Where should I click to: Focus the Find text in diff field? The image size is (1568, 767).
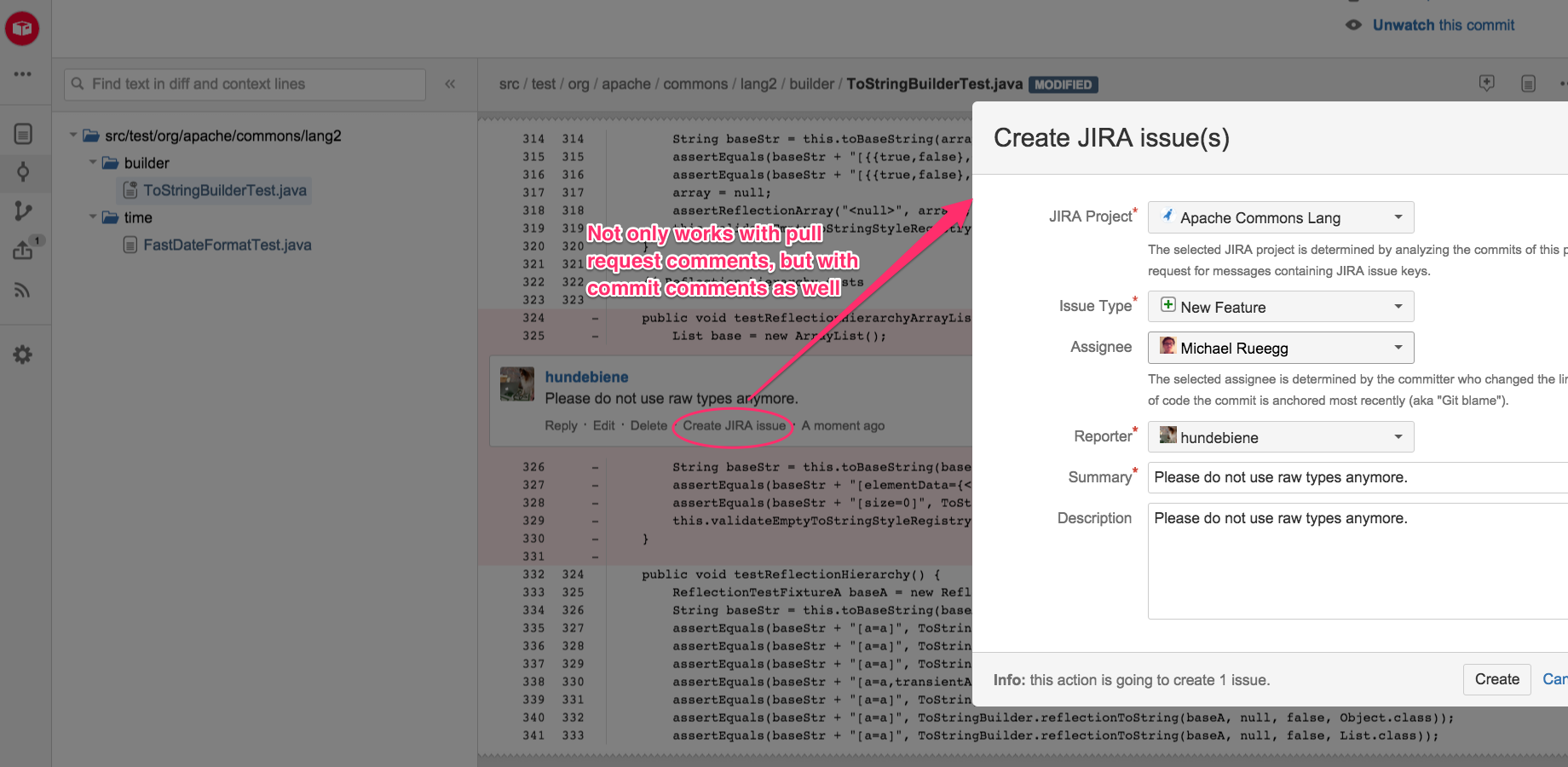[245, 84]
